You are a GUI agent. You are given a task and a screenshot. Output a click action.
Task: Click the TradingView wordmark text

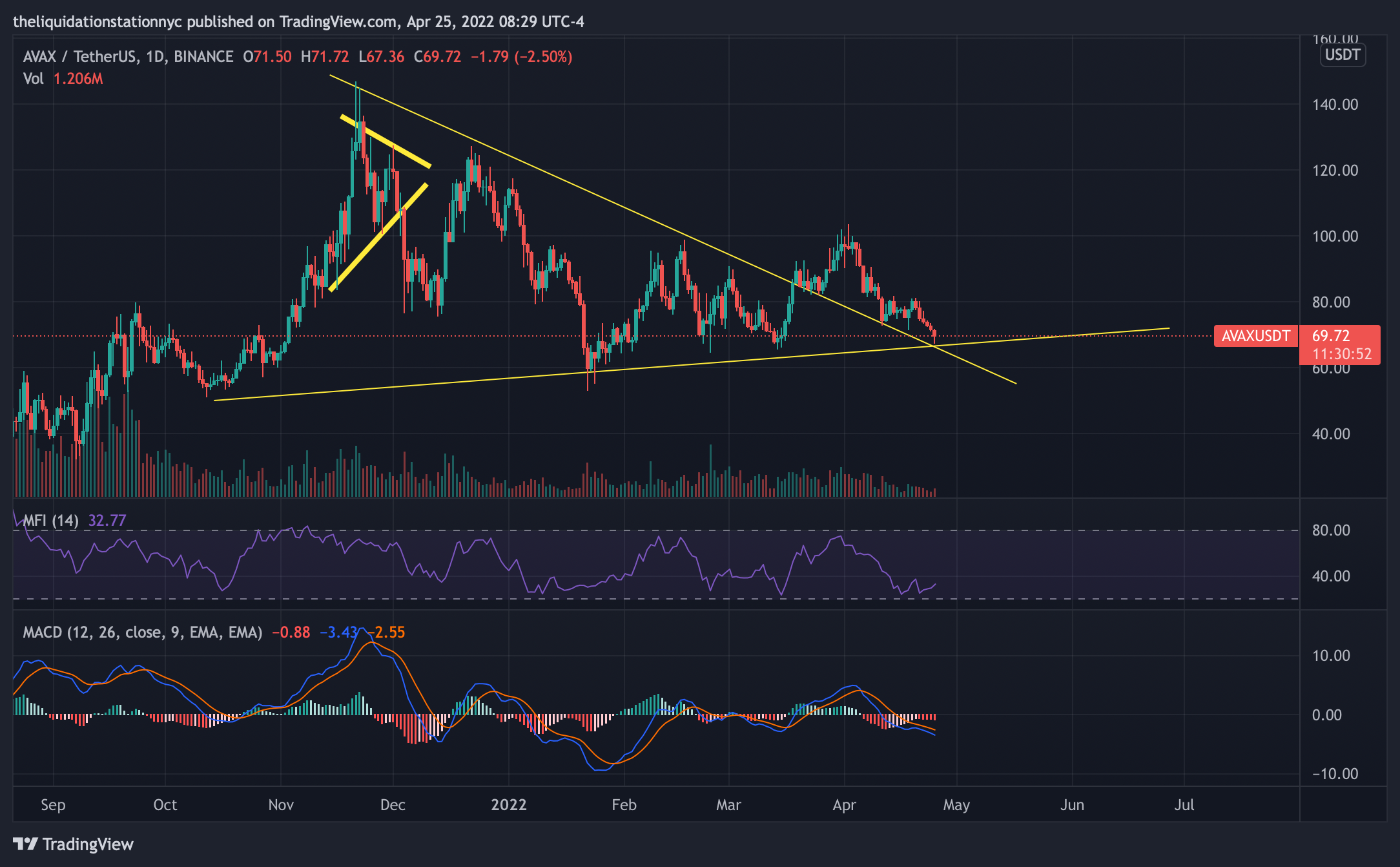point(88,844)
